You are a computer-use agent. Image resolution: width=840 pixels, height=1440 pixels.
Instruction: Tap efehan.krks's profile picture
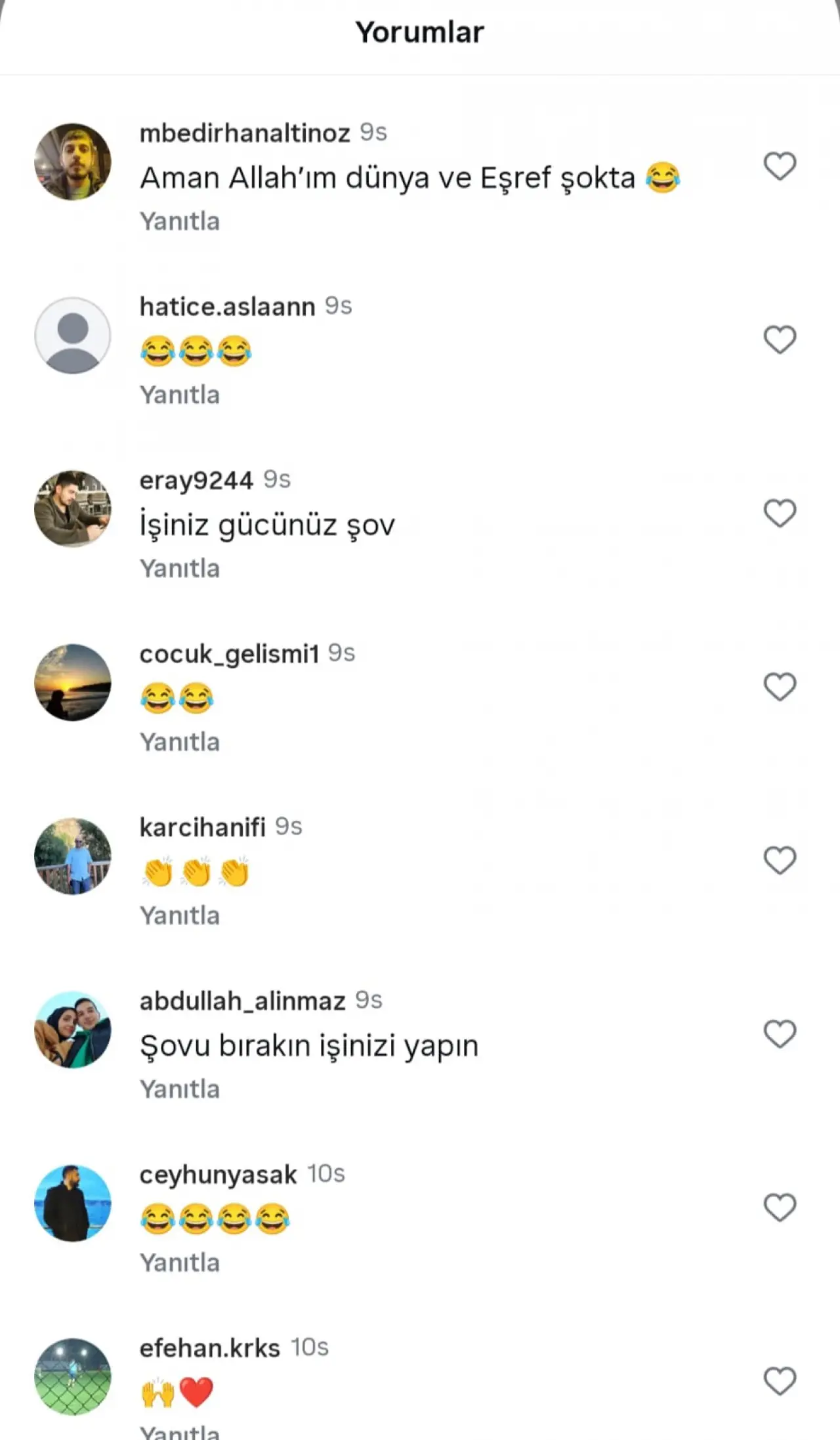73,1376
